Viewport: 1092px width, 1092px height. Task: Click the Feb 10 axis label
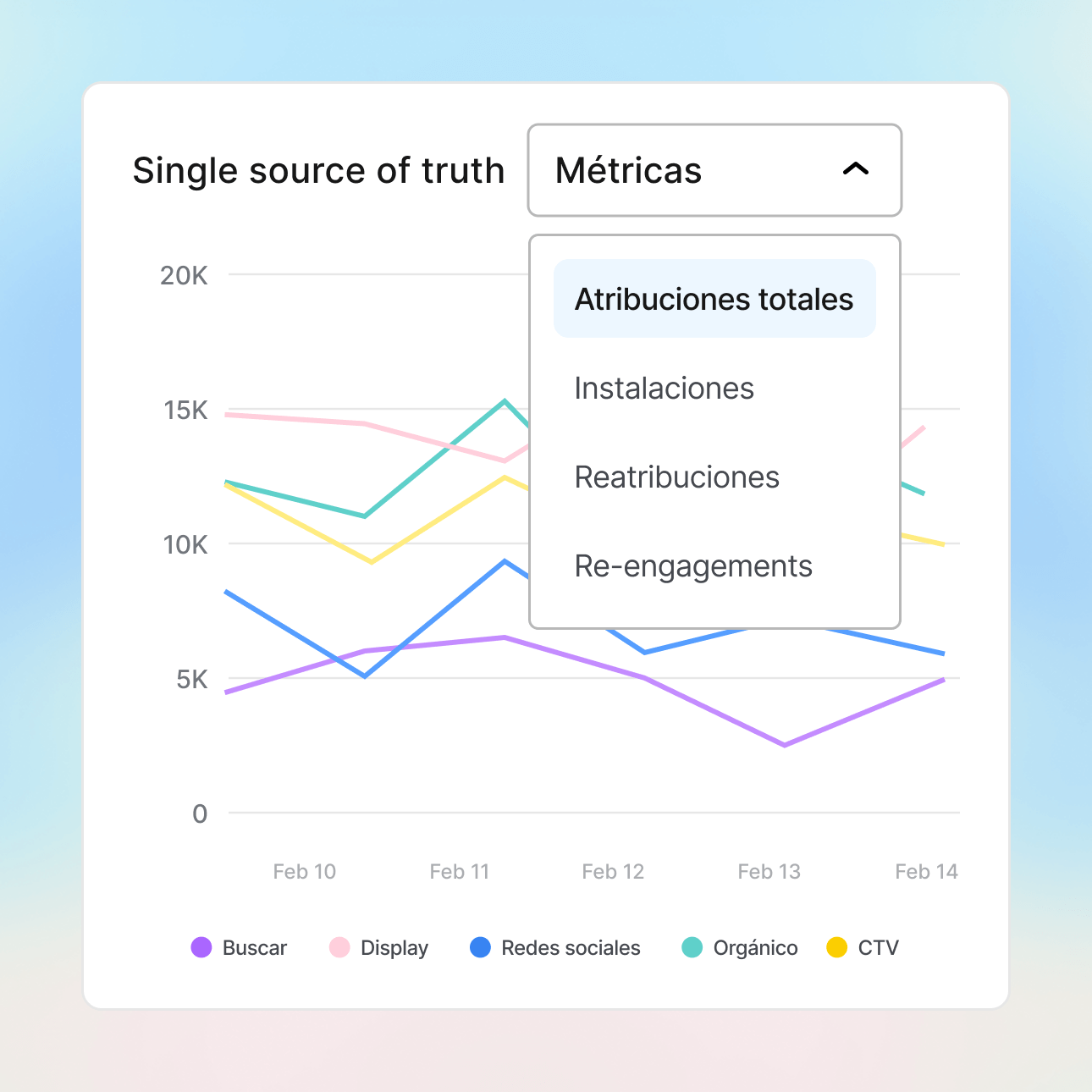(304, 872)
